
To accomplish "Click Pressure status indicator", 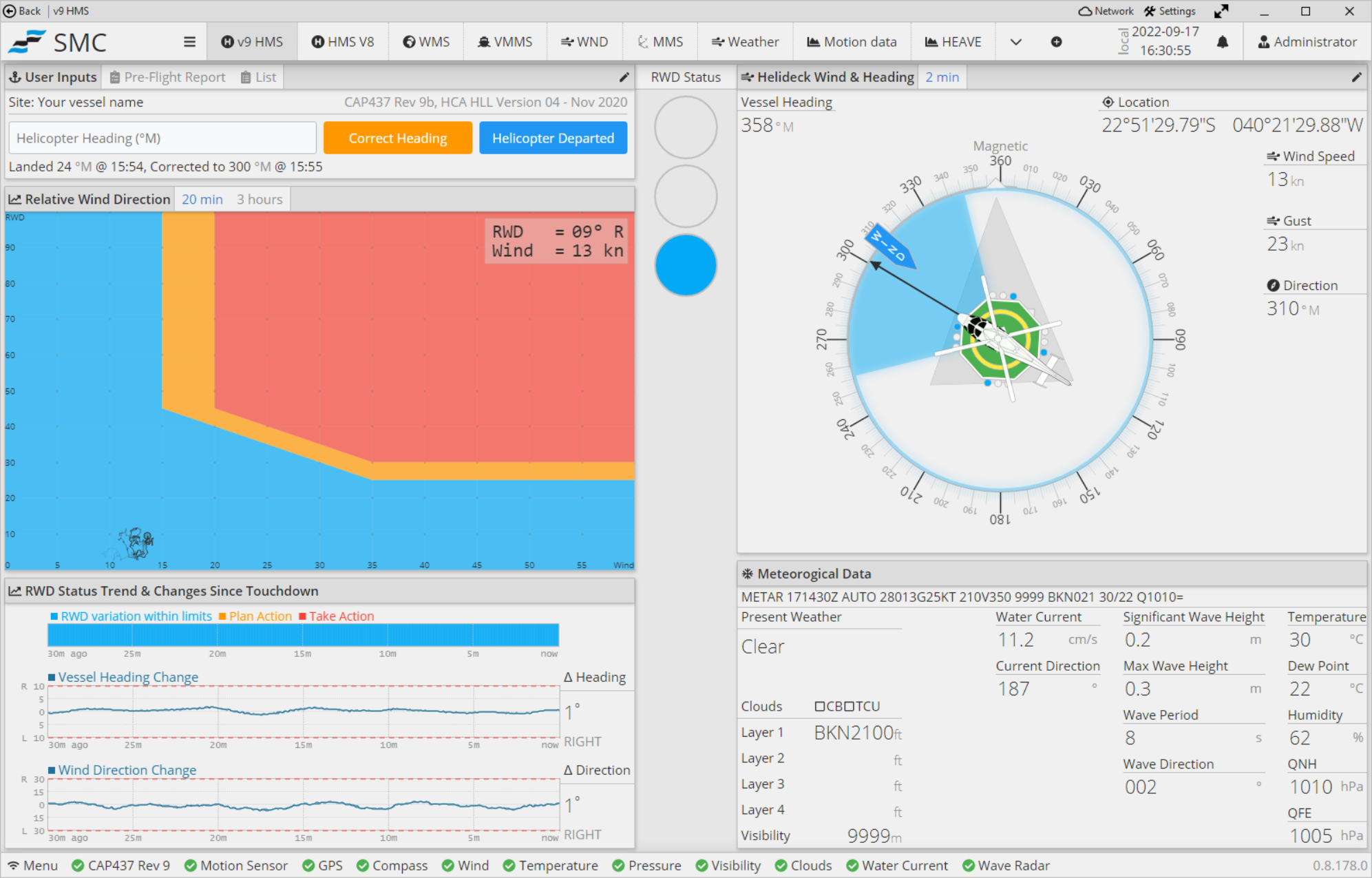I will 646,866.
